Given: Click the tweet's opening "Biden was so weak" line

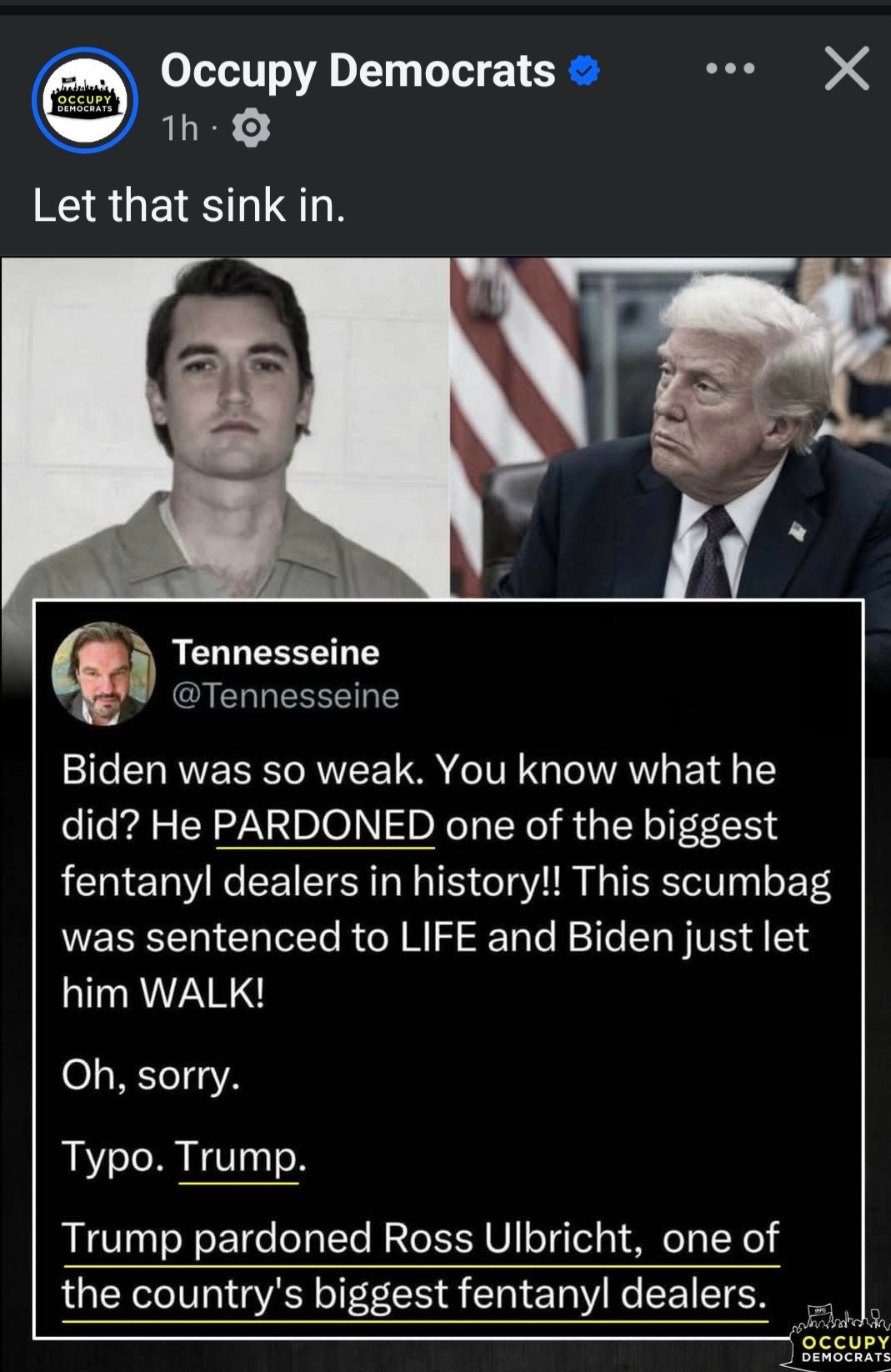Looking at the screenshot, I should tap(418, 769).
